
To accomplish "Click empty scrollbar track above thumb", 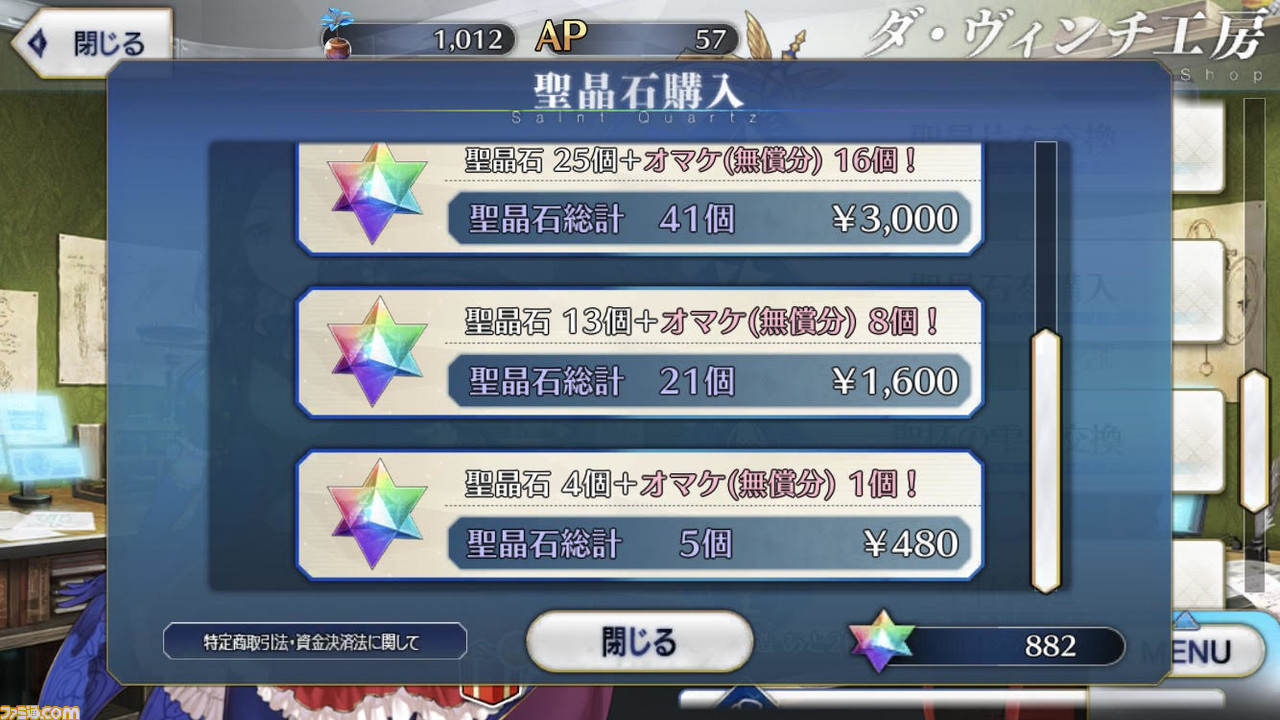I will 1046,235.
